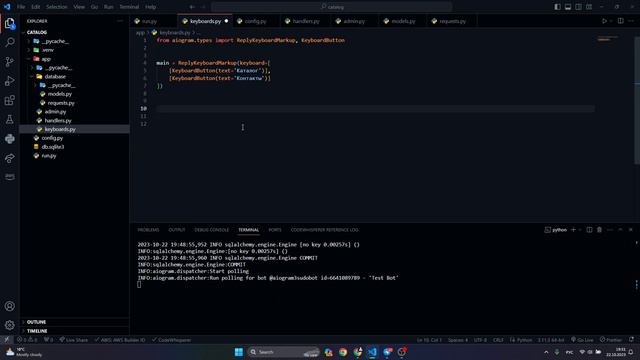640x360 pixels.
Task: Open the remote window indicator in the status bar
Action: 7,340
